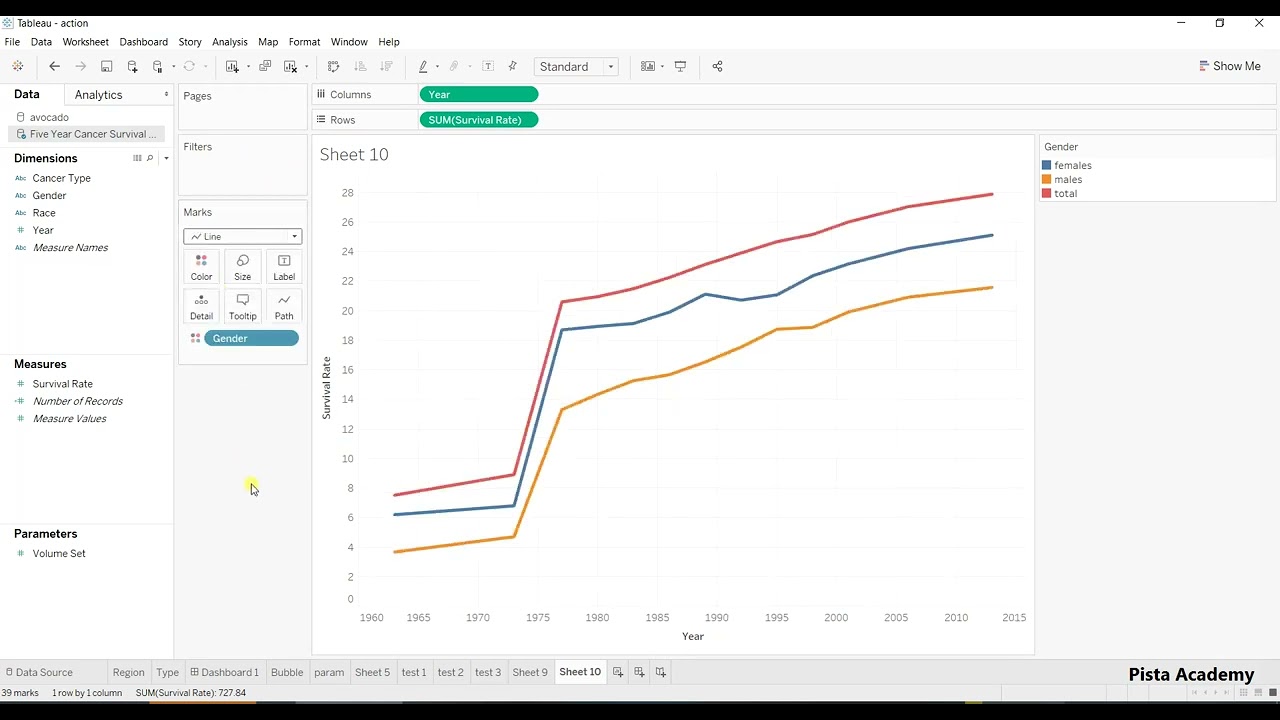Open the clear sheet dropdown arrow
The width and height of the screenshot is (1280, 720).
(306, 67)
